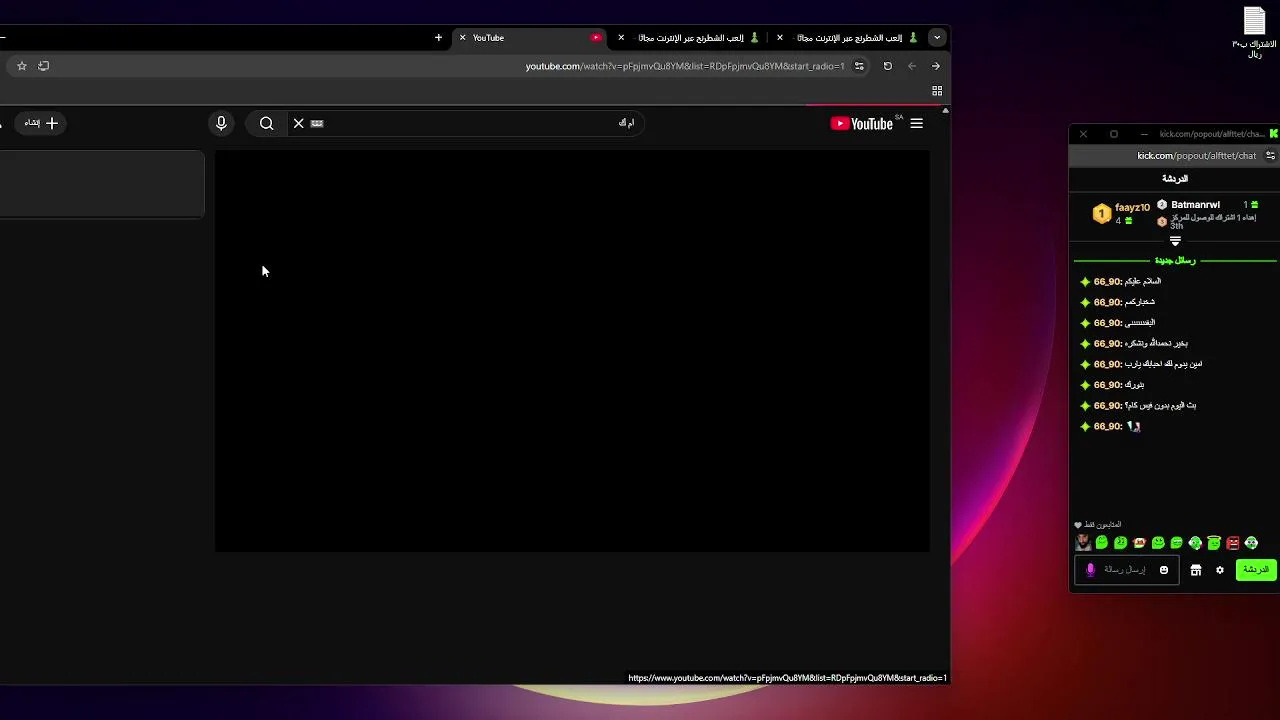
Task: Click Batmanrwl in gift leaderboard
Action: pyautogui.click(x=1195, y=205)
